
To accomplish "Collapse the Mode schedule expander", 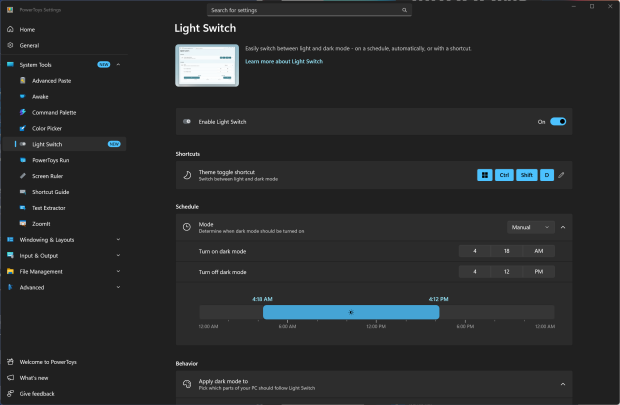I will tap(563, 227).
